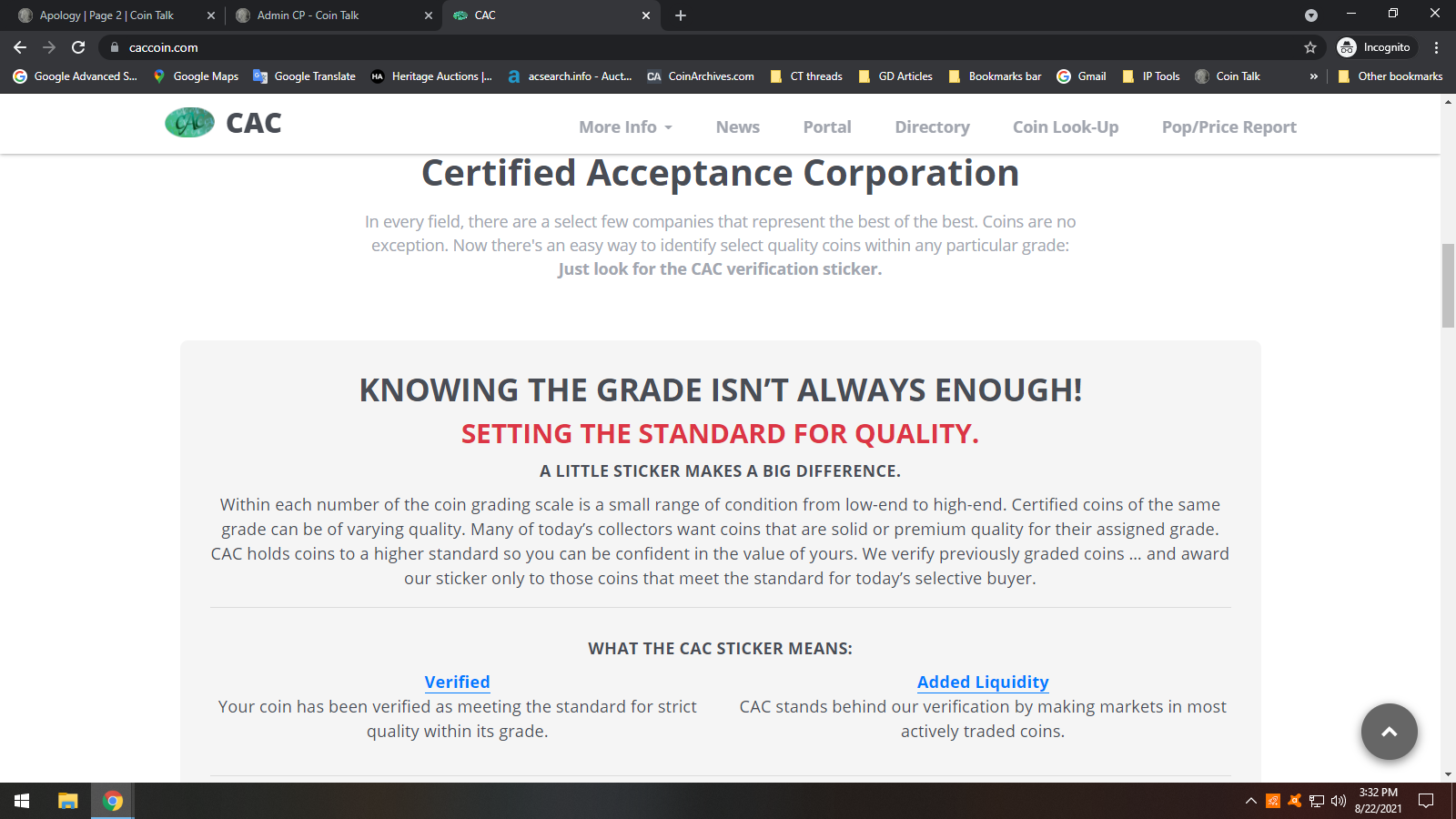Image resolution: width=1456 pixels, height=819 pixels.
Task: Click the Verified link
Action: click(457, 682)
